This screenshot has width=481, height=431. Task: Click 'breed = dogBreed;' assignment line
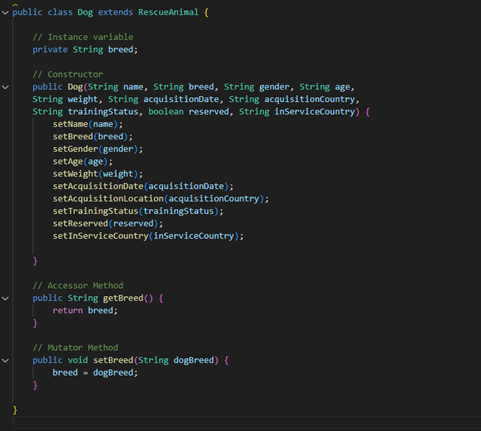tap(95, 373)
